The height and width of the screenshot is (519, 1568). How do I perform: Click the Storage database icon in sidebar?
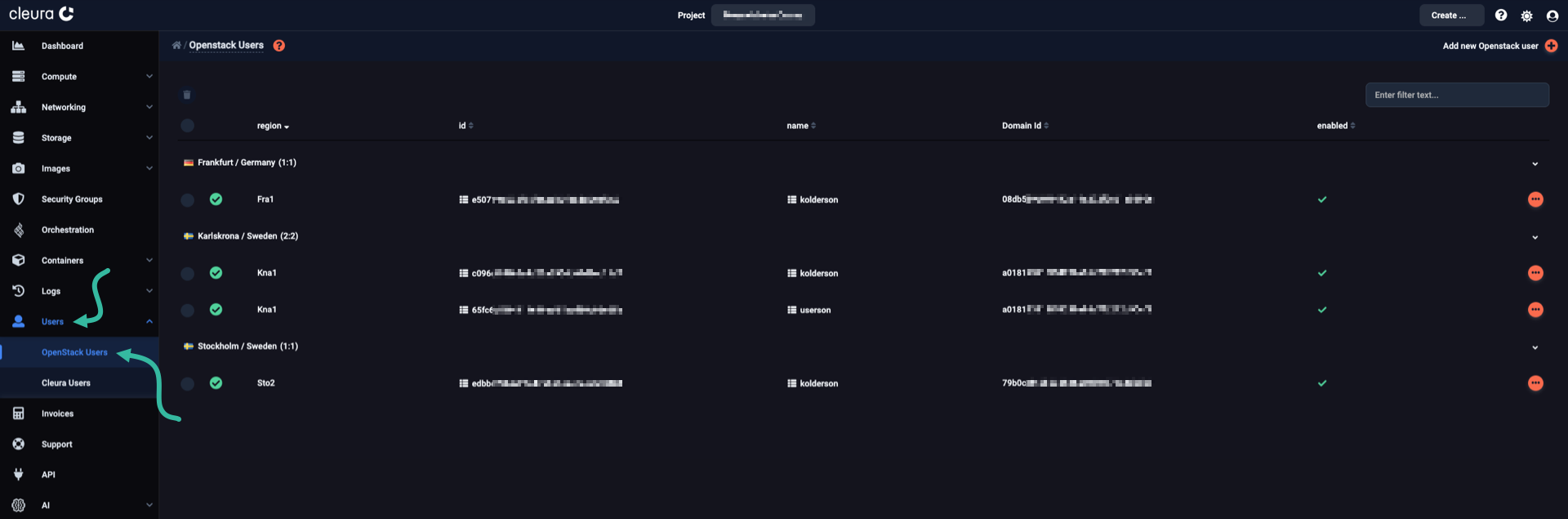coord(18,137)
